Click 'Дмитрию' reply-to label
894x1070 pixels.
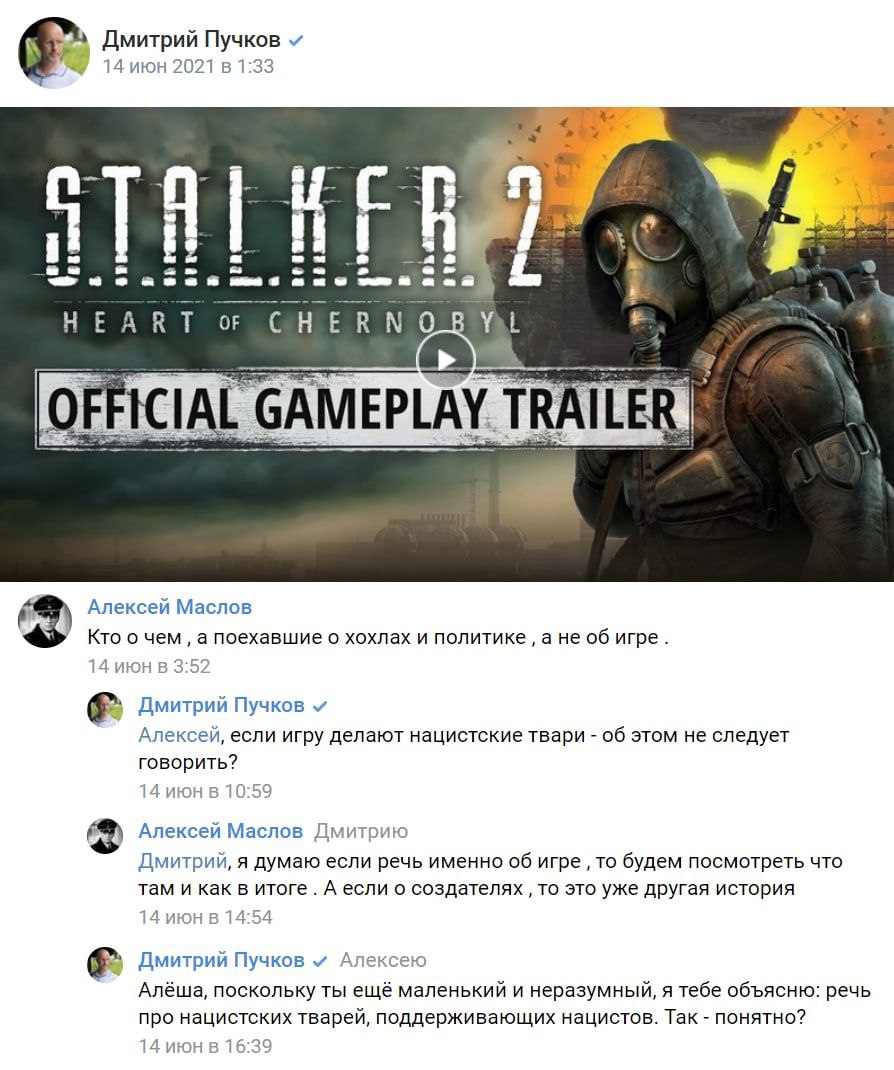361,831
